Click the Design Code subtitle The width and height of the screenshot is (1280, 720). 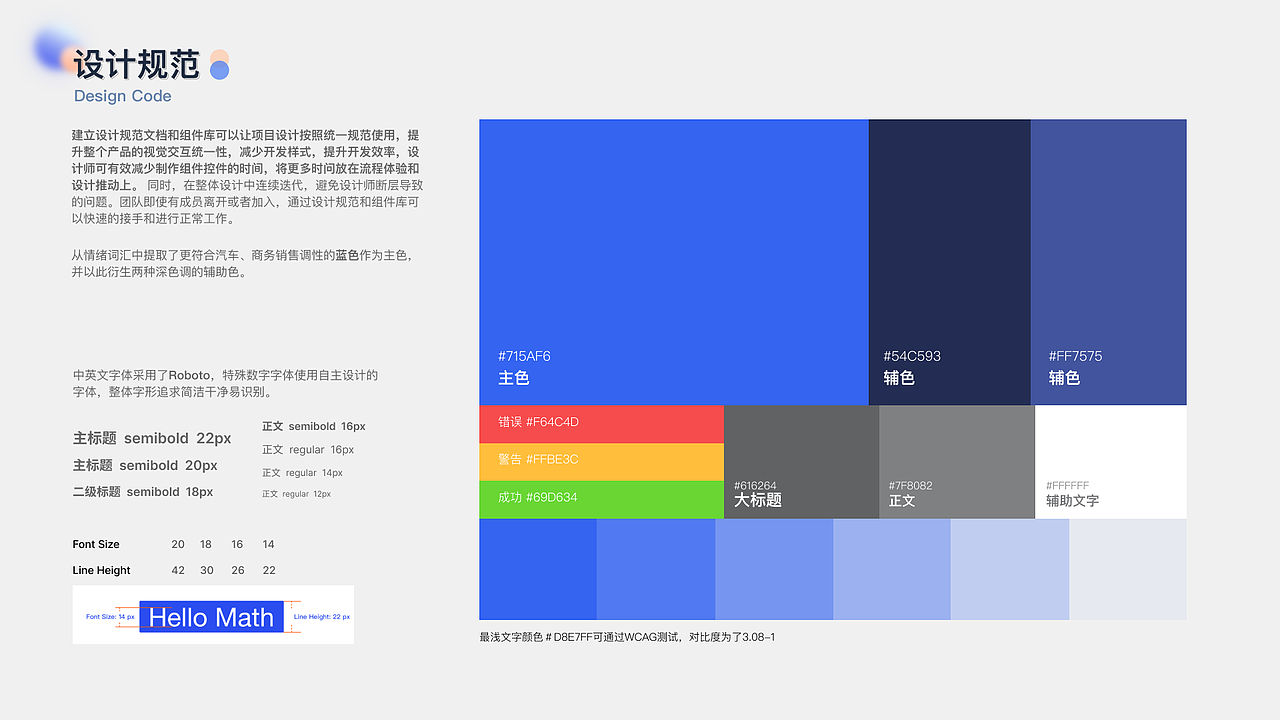pyautogui.click(x=123, y=96)
